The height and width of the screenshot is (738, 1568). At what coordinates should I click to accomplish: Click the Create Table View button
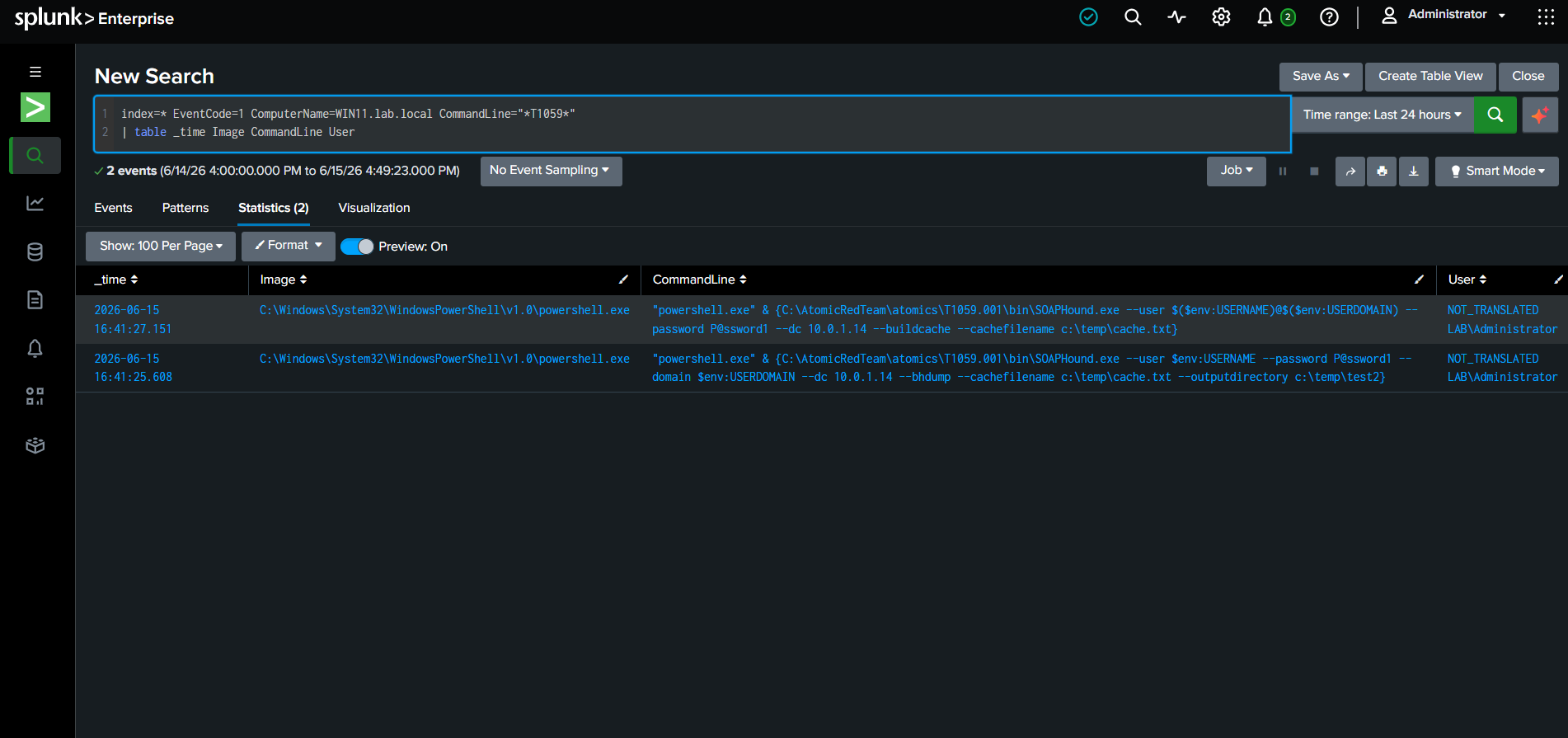(x=1430, y=76)
